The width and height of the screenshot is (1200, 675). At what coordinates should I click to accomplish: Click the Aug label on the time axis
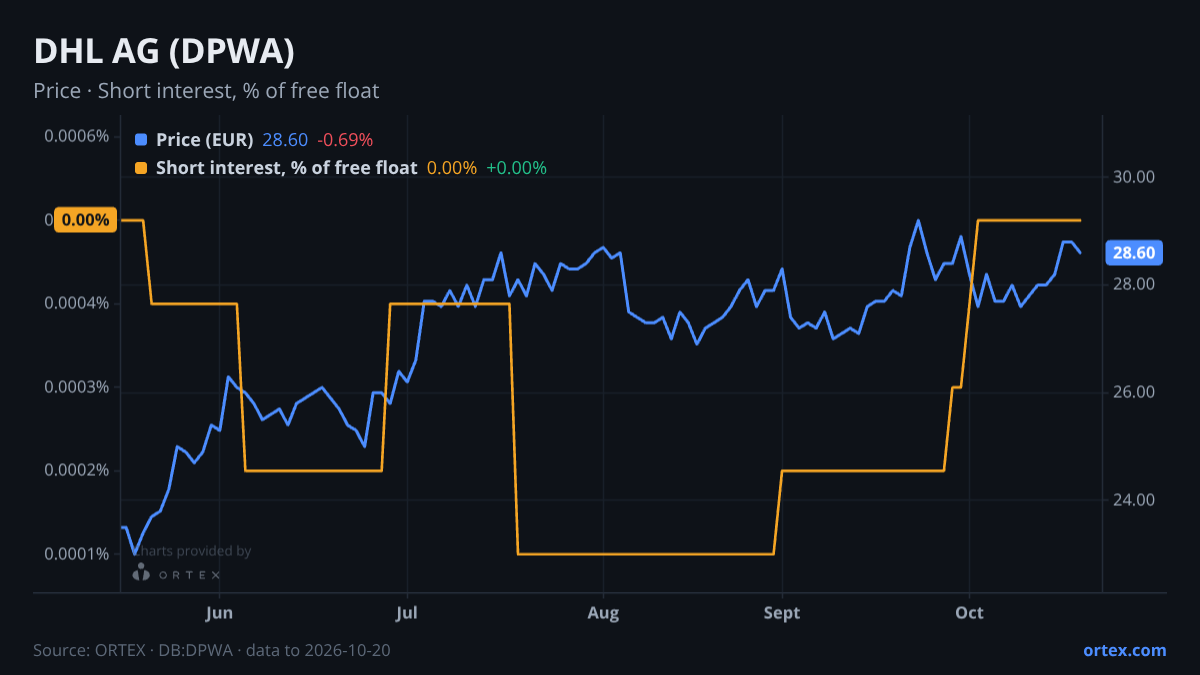(603, 613)
